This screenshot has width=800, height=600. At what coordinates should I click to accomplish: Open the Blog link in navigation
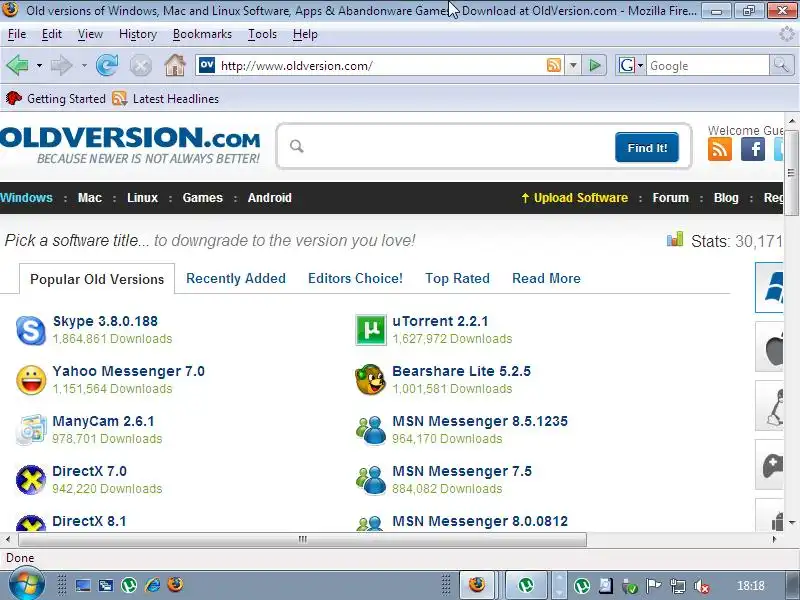point(726,198)
